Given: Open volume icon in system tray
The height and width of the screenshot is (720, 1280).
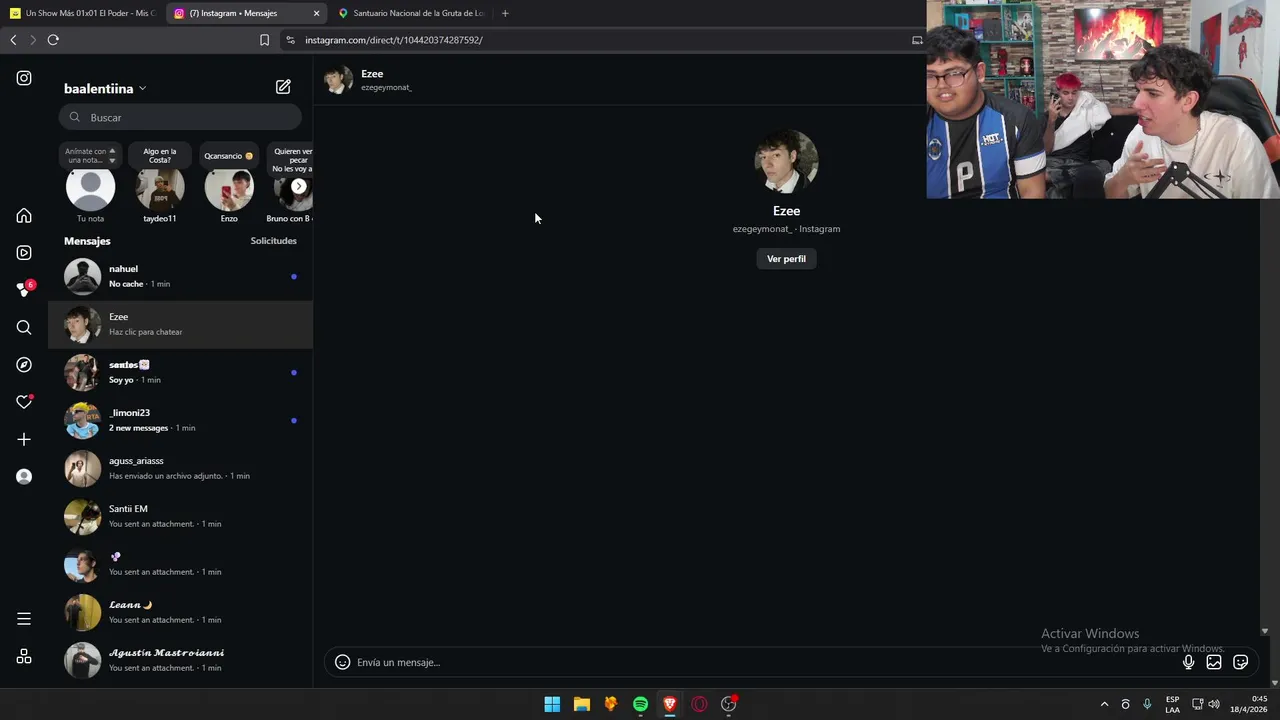Looking at the screenshot, I should point(1214,704).
